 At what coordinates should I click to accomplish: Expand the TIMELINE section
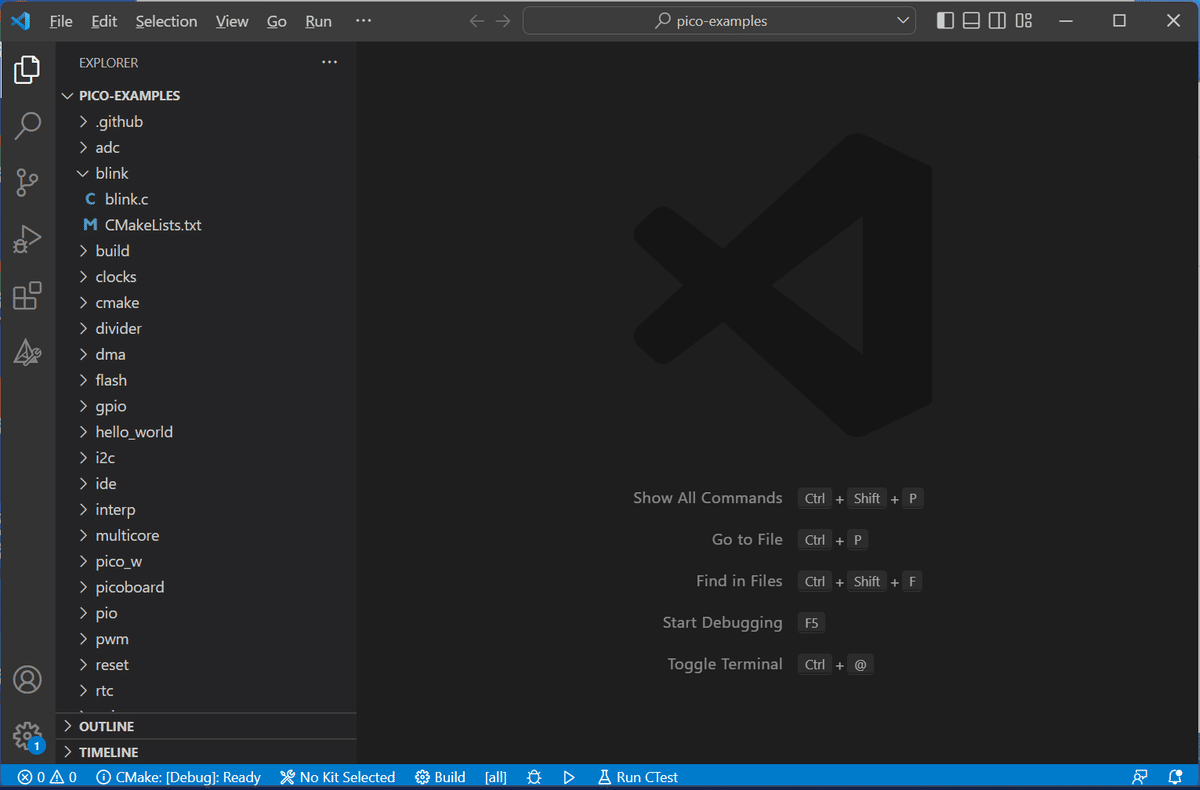(x=206, y=752)
